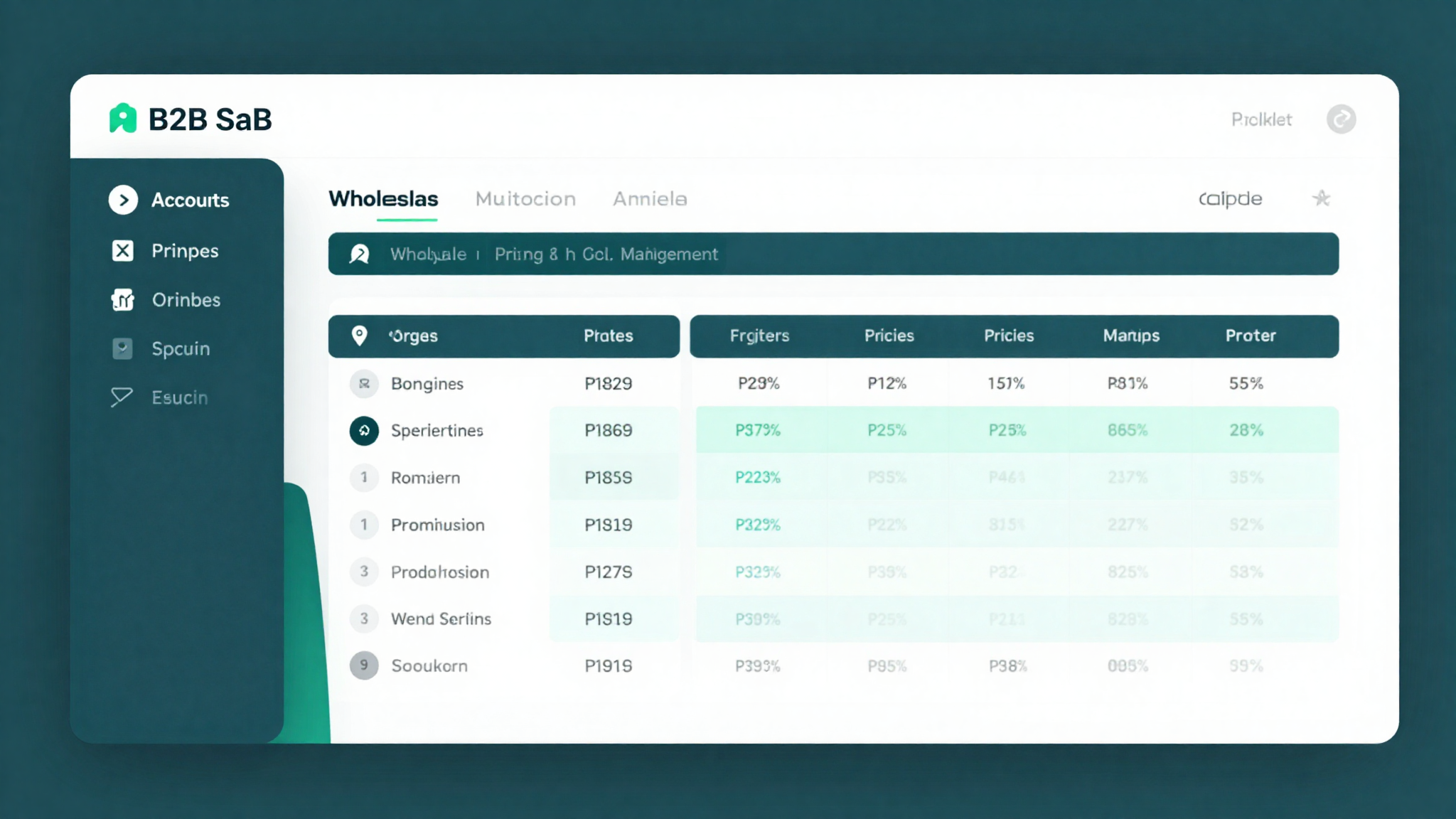Click the number badge beside Prodolıosion
The width and height of the screenshot is (1456, 819).
pos(364,572)
